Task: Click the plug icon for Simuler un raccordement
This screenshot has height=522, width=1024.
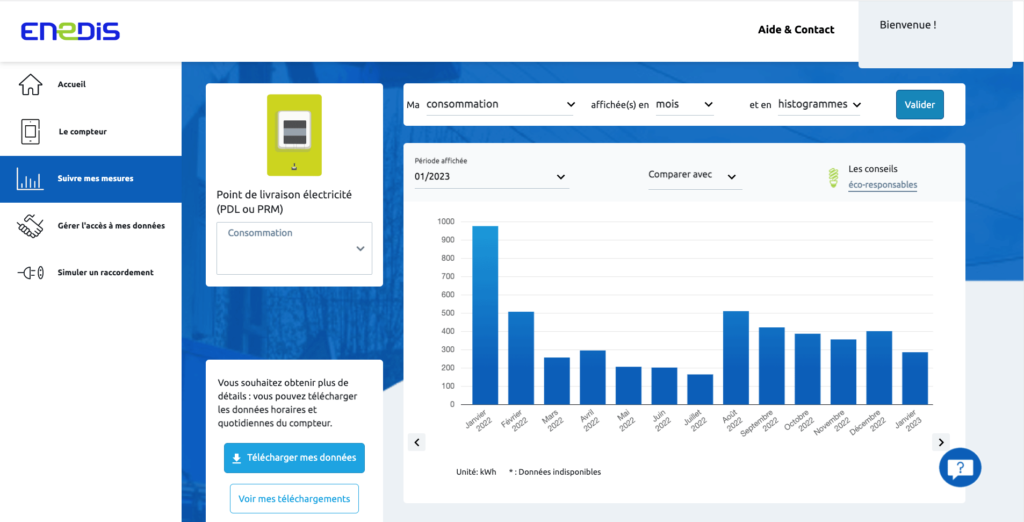Action: 30,273
